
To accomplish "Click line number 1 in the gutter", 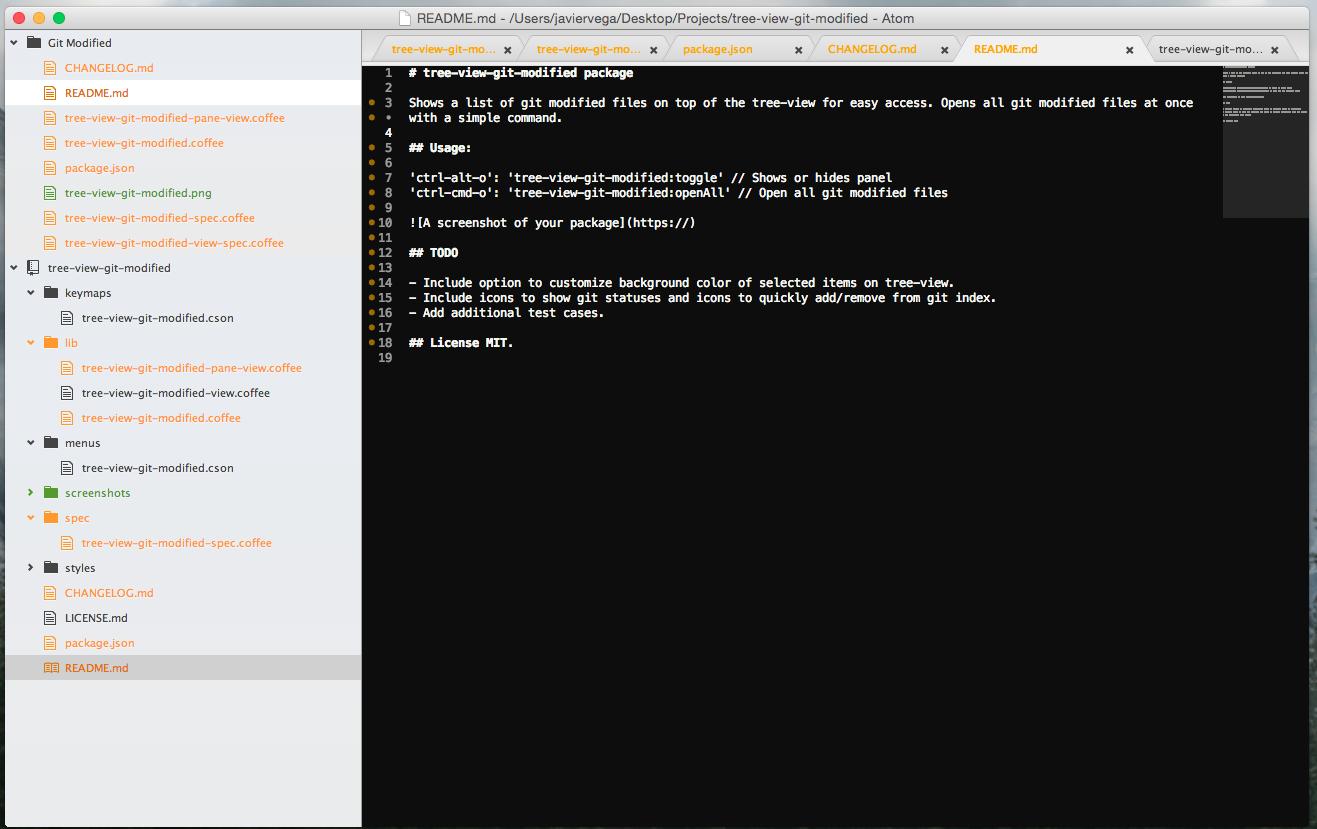I will click(x=389, y=73).
